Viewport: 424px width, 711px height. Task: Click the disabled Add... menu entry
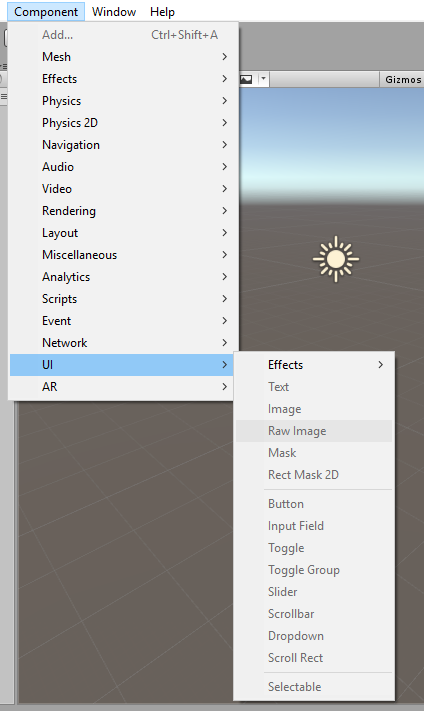[x=122, y=35]
